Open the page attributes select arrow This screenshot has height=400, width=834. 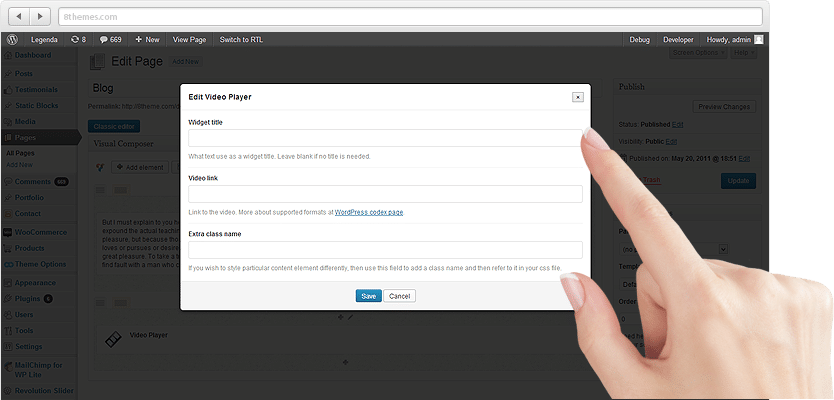[x=723, y=249]
